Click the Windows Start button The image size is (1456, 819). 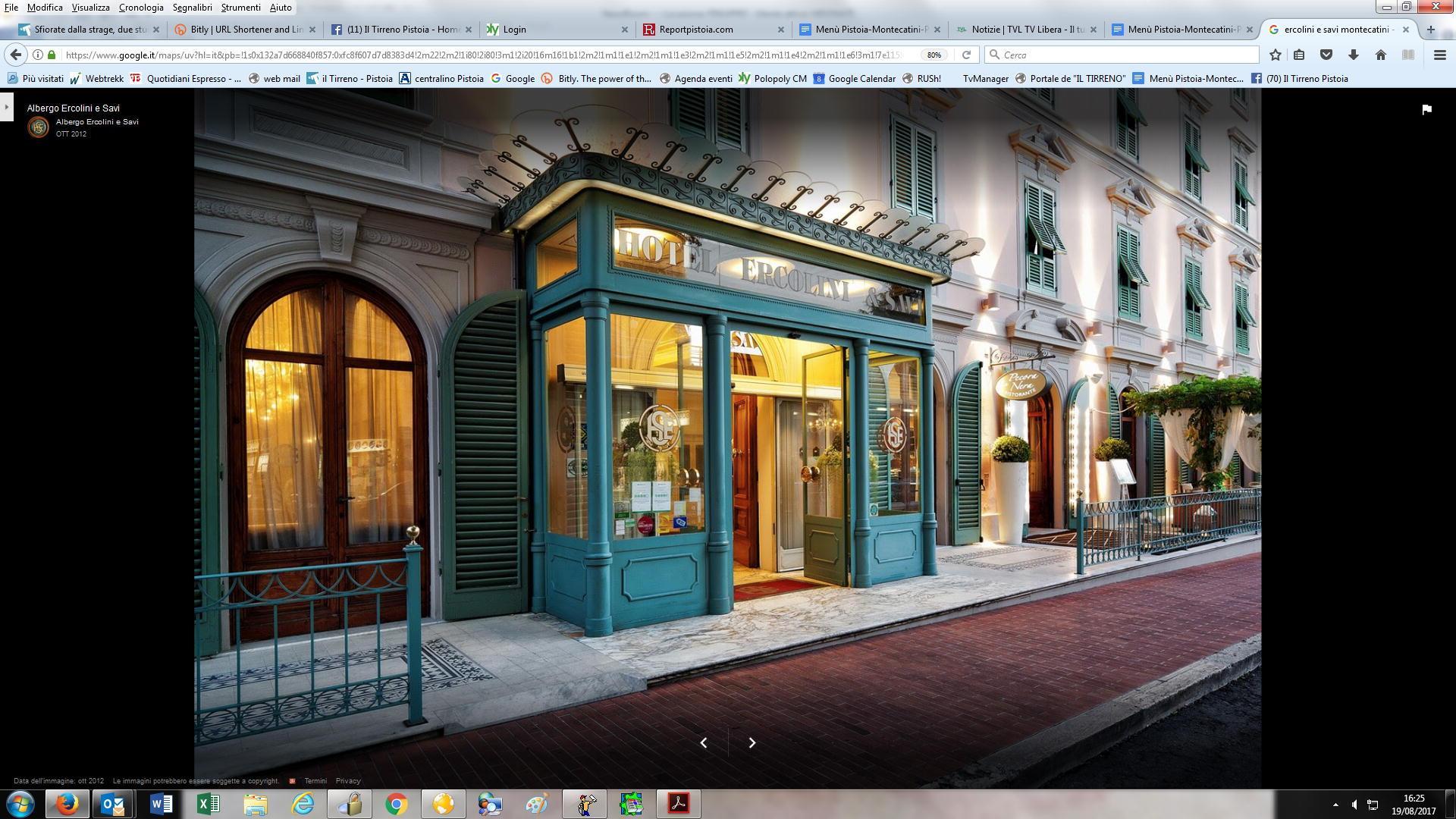(20, 803)
